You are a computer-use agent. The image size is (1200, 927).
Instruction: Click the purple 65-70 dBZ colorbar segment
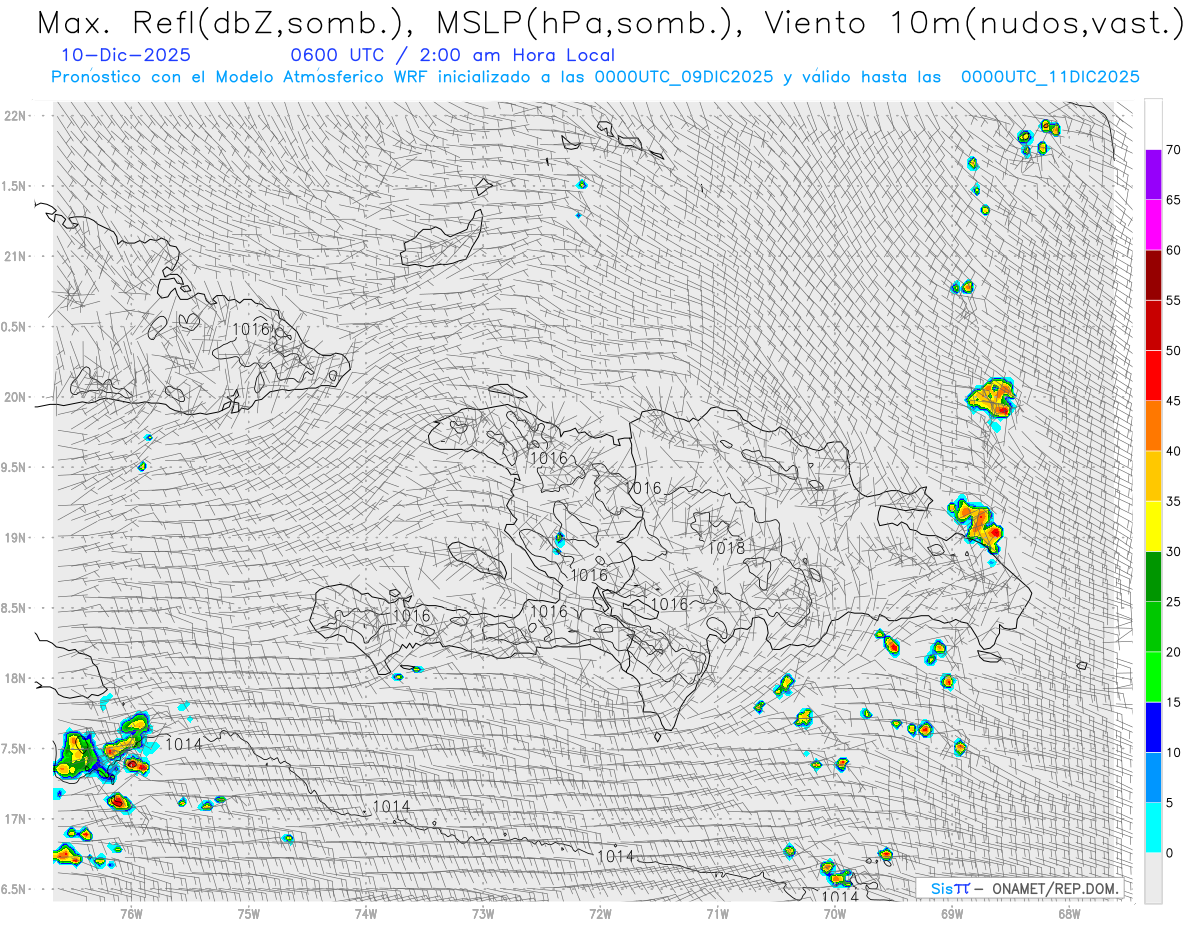coord(1153,175)
